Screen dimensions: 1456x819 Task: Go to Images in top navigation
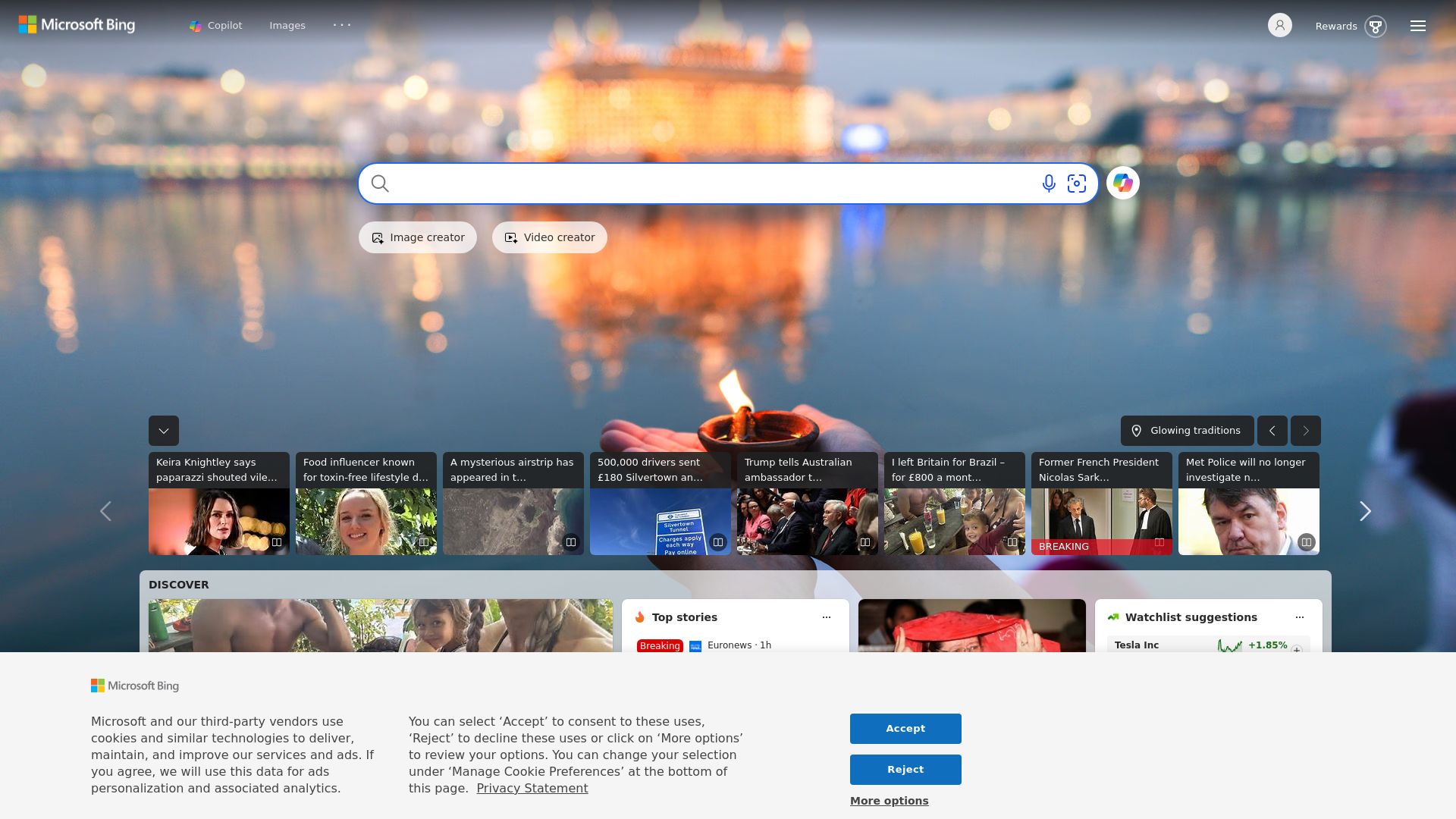click(287, 26)
